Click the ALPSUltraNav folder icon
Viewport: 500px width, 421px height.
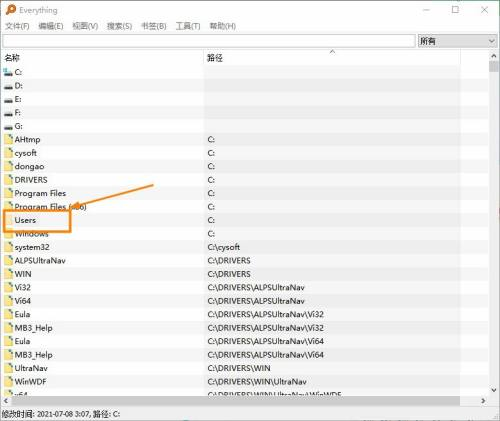(x=8, y=260)
